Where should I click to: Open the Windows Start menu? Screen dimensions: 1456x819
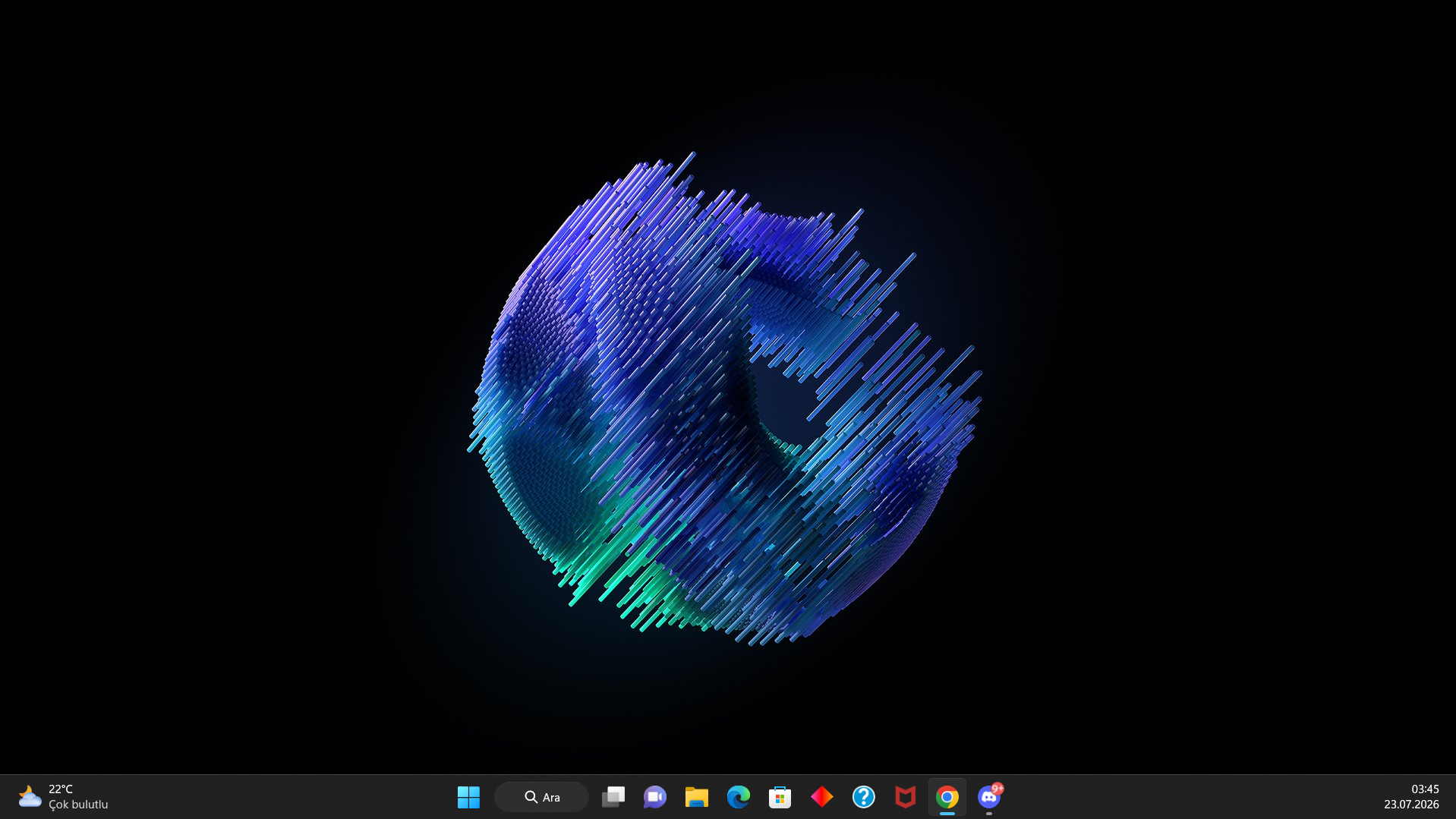click(x=468, y=797)
